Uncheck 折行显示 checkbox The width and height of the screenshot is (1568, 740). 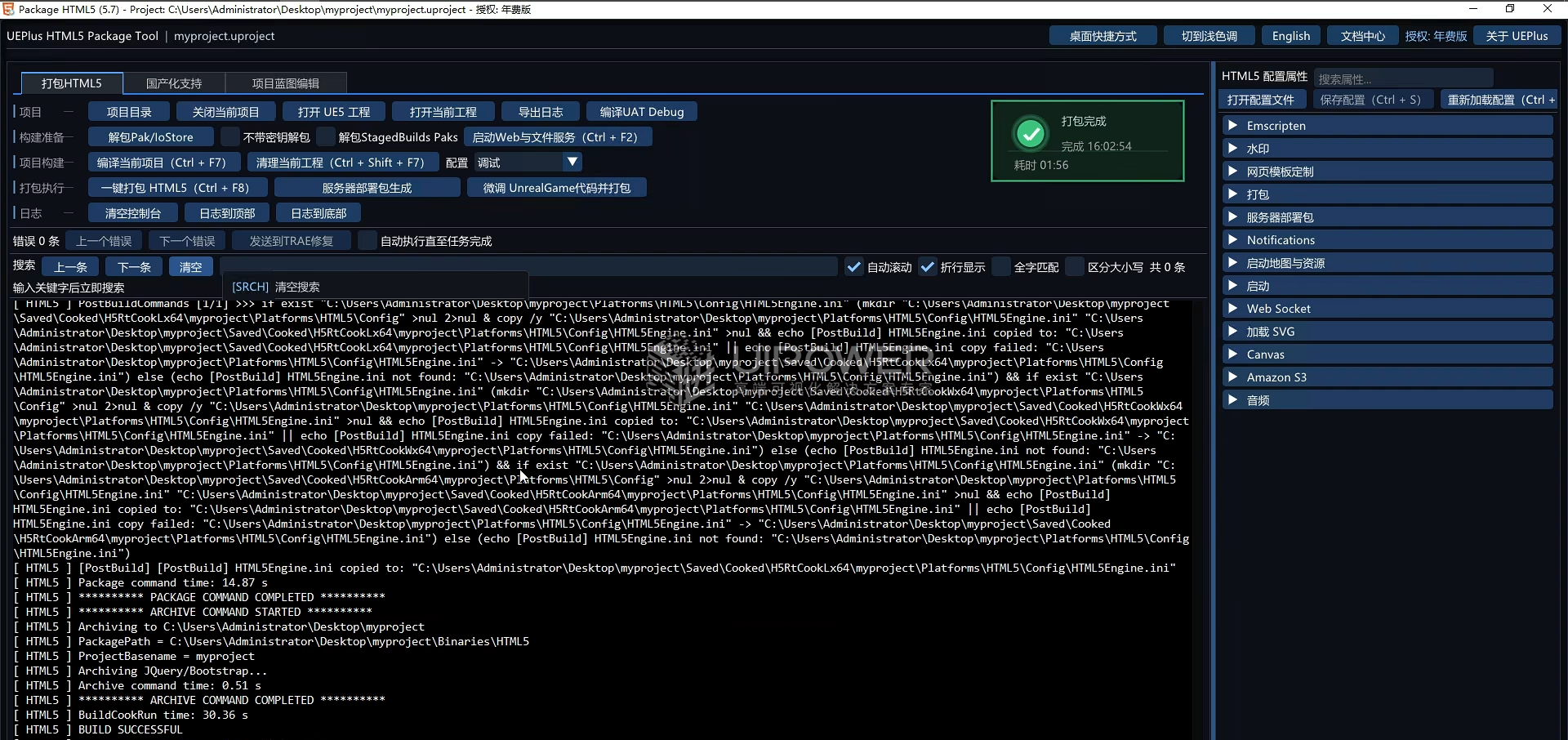coord(927,267)
